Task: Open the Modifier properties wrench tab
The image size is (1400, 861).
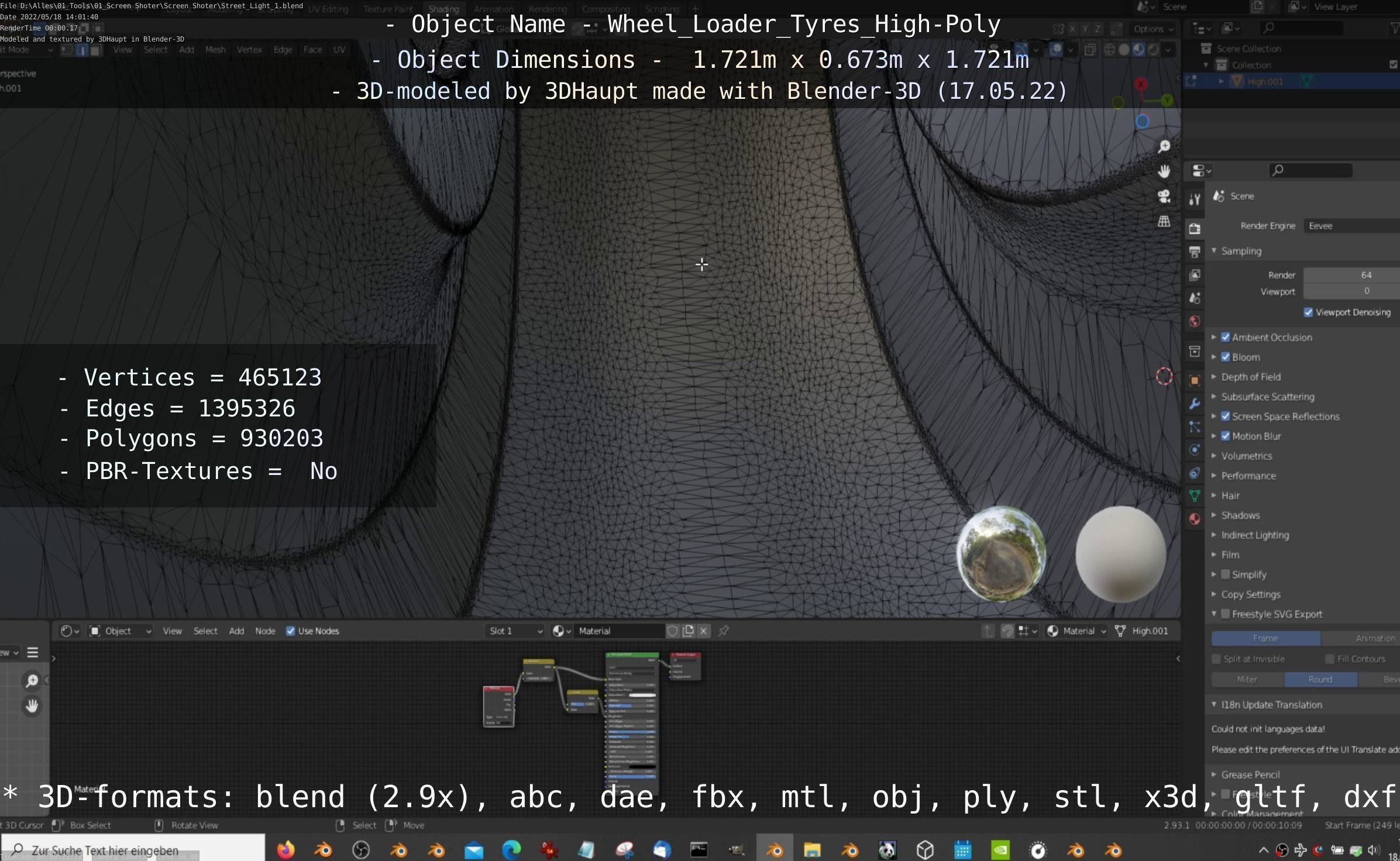Action: 1195,404
